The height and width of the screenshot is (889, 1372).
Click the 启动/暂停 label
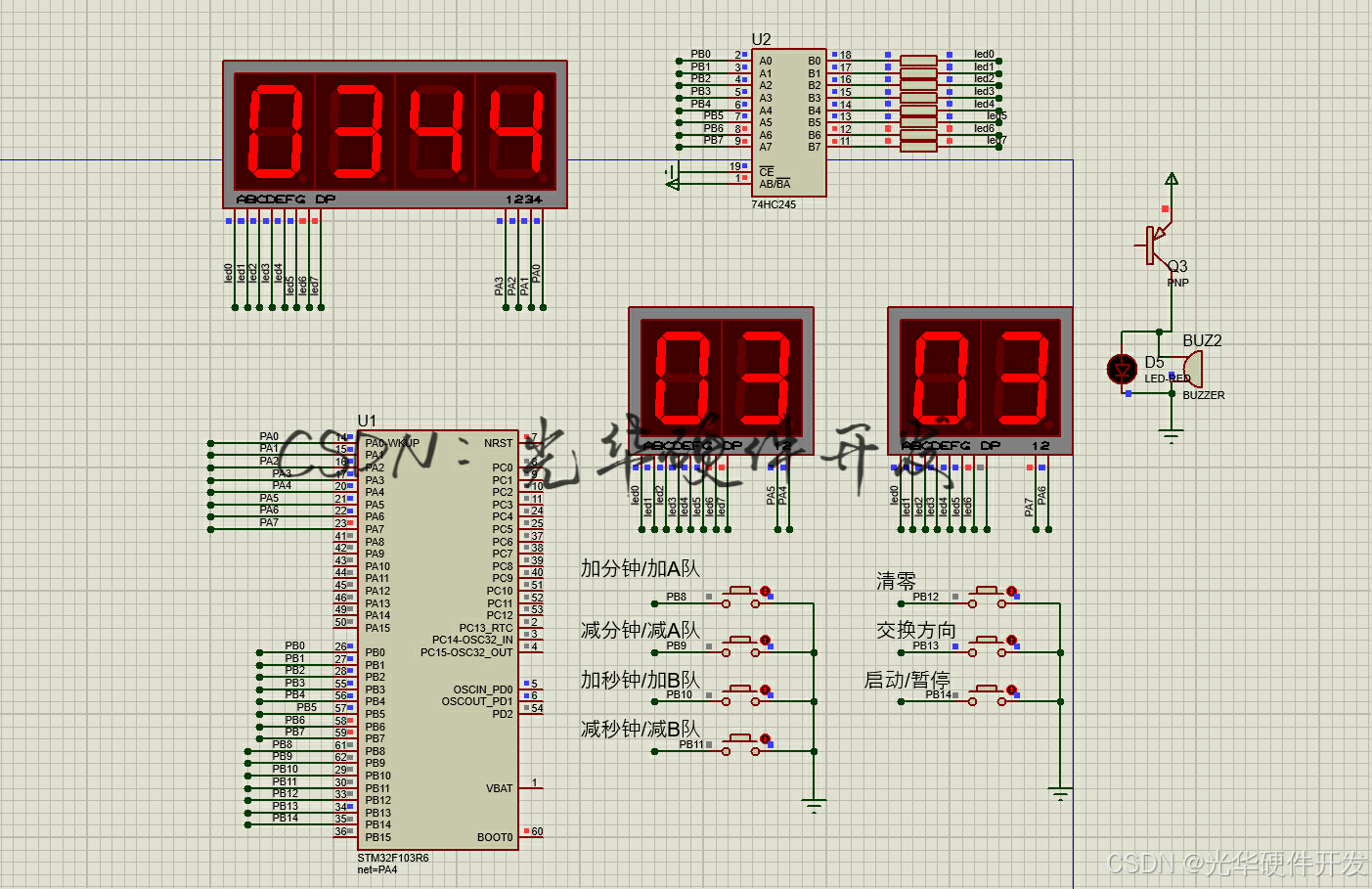click(907, 680)
